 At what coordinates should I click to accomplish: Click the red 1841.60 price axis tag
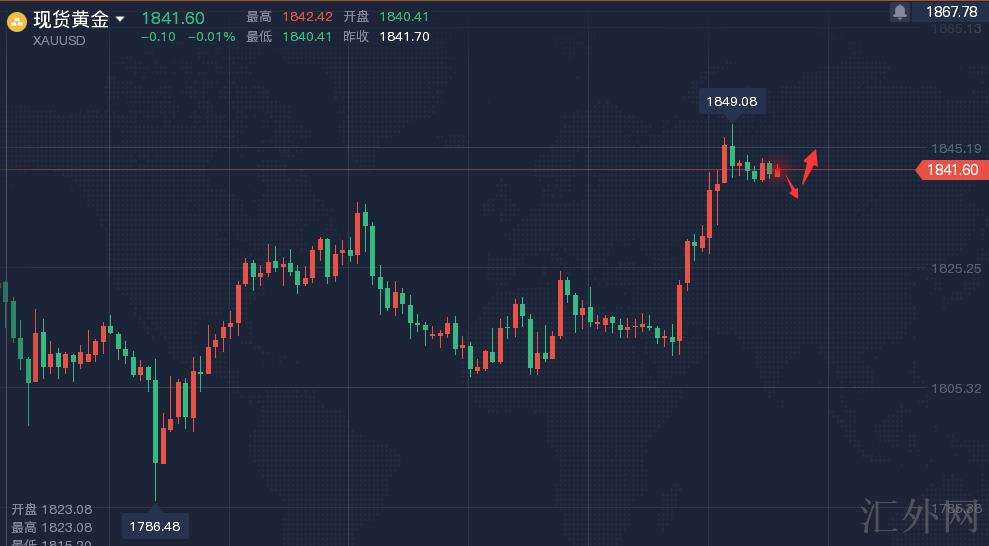pyautogui.click(x=951, y=170)
